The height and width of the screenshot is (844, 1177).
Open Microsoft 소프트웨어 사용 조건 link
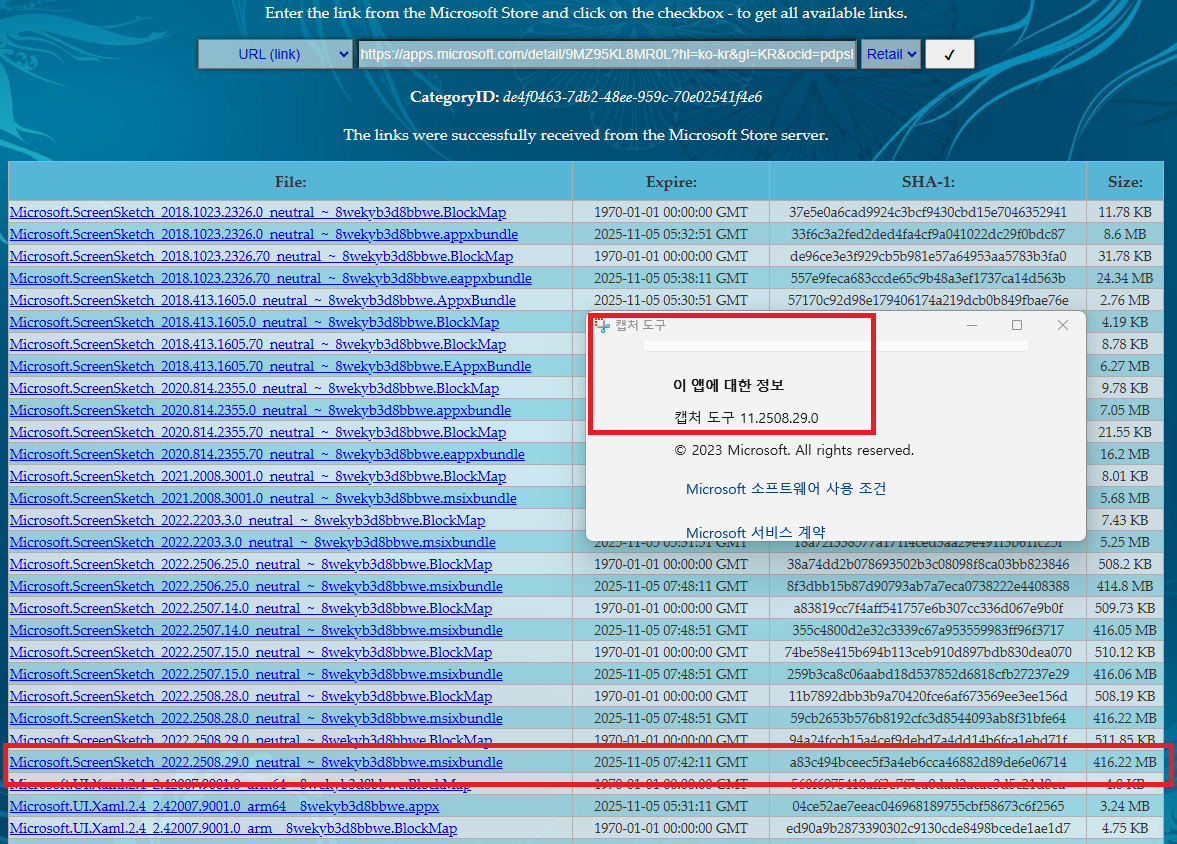(786, 489)
